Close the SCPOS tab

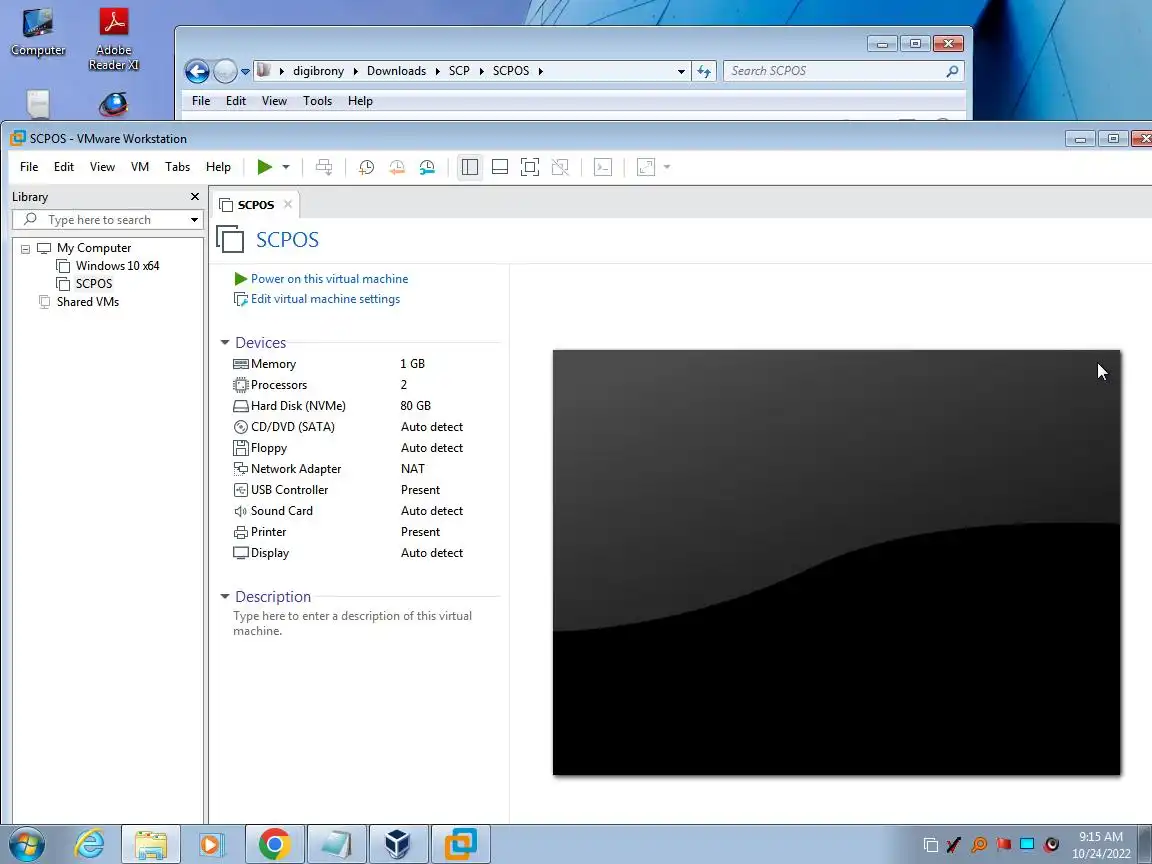288,204
